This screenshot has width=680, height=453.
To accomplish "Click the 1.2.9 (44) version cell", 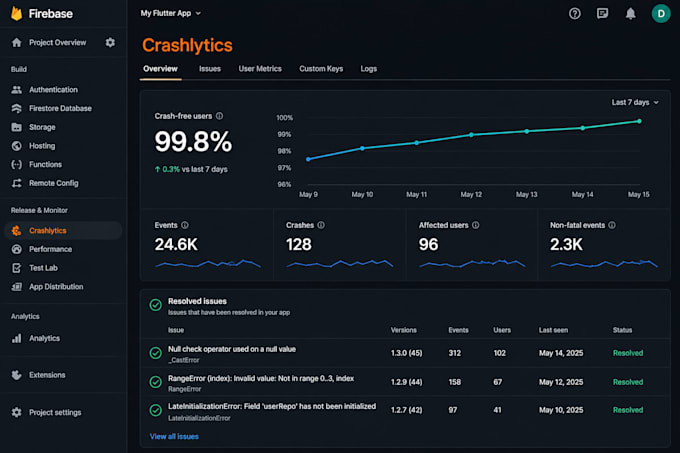I will tap(407, 382).
